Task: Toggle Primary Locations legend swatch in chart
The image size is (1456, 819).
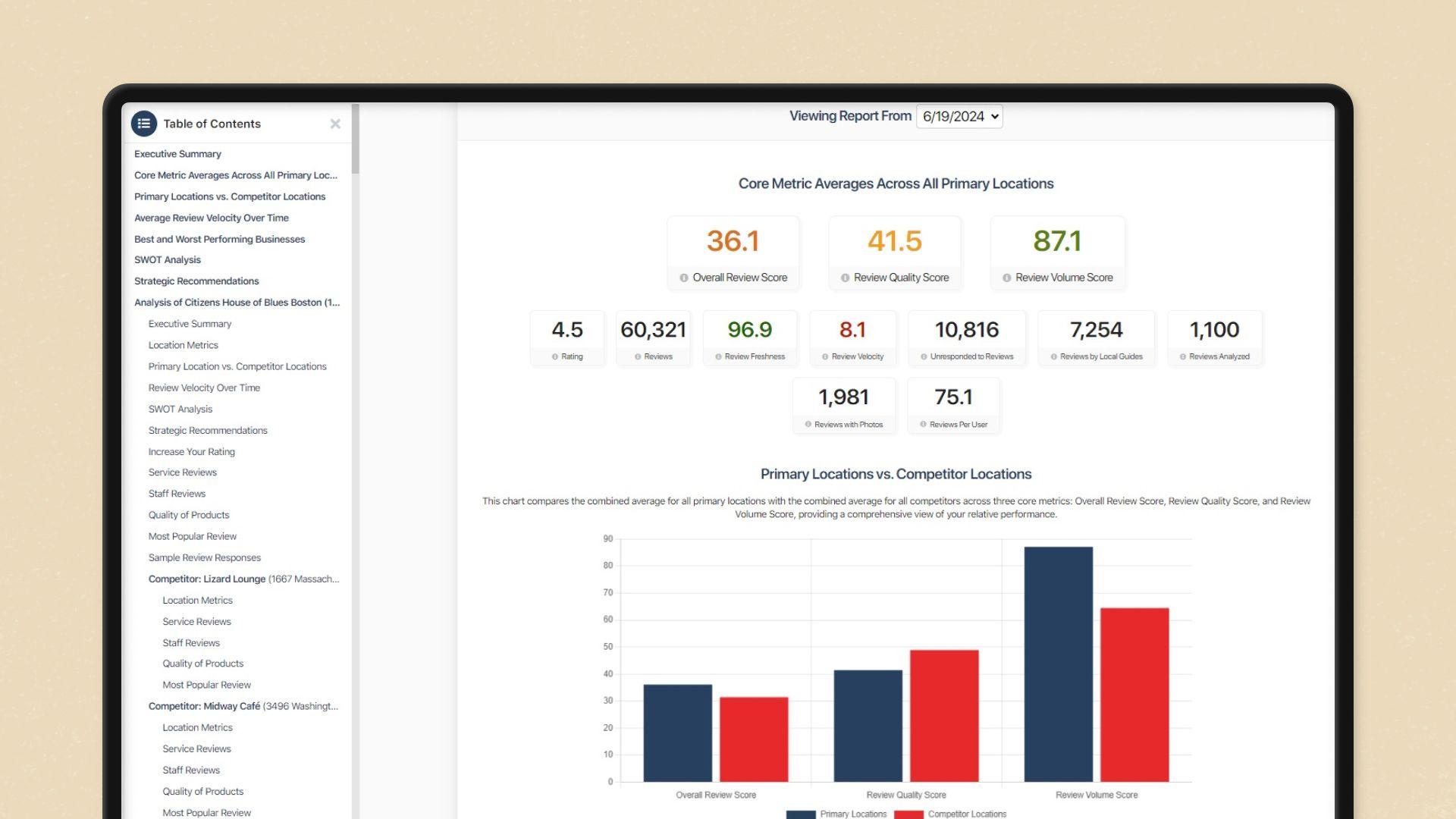Action: click(801, 814)
